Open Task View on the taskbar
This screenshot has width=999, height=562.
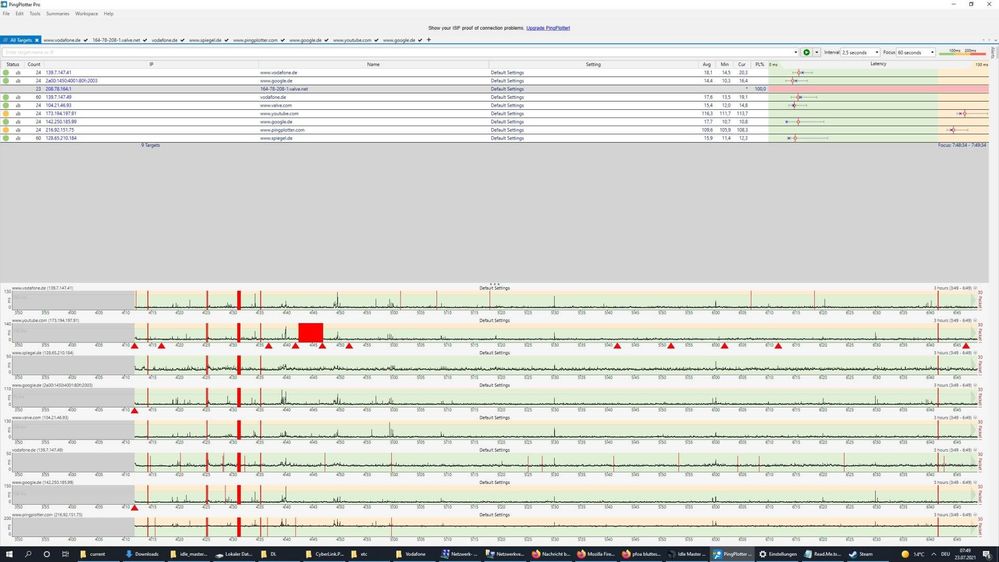pyautogui.click(x=65, y=554)
